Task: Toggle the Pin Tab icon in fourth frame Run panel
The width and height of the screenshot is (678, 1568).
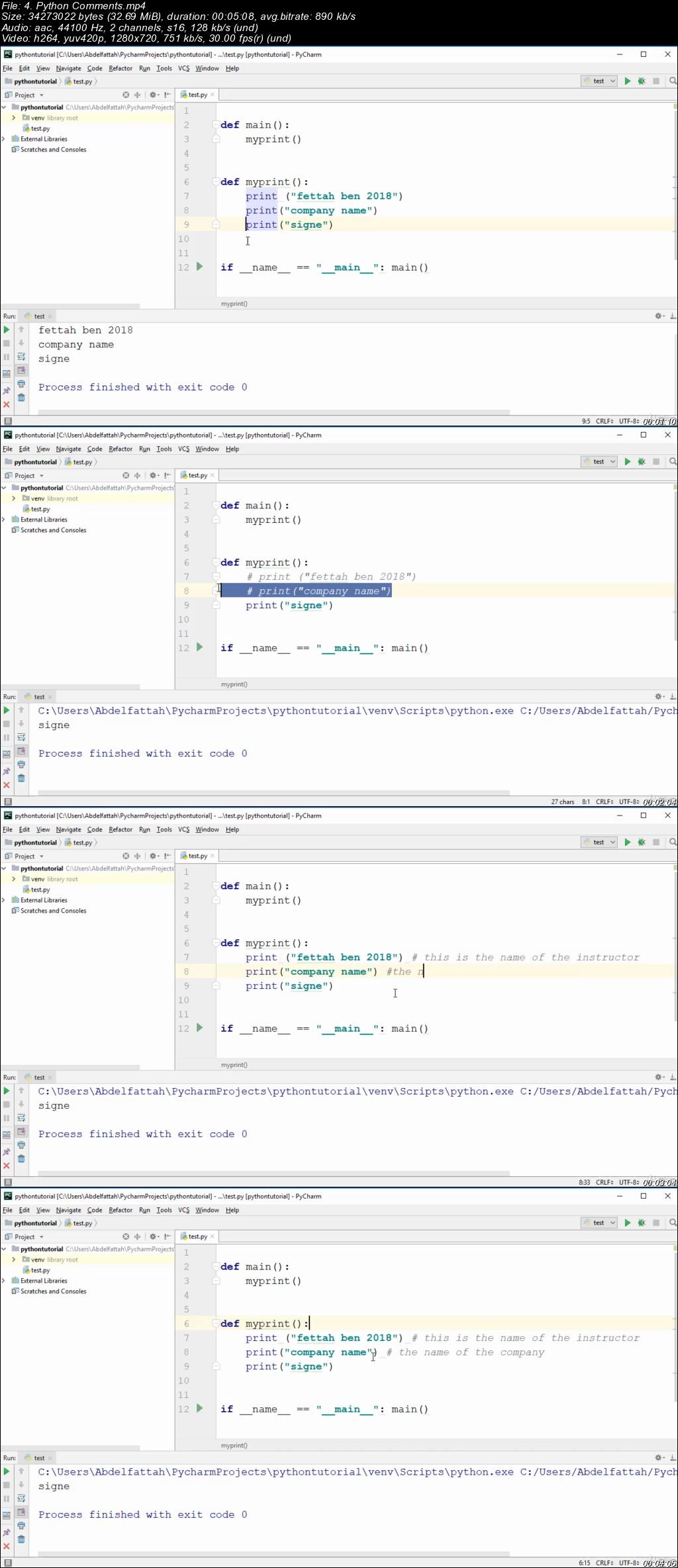Action: (x=7, y=1533)
